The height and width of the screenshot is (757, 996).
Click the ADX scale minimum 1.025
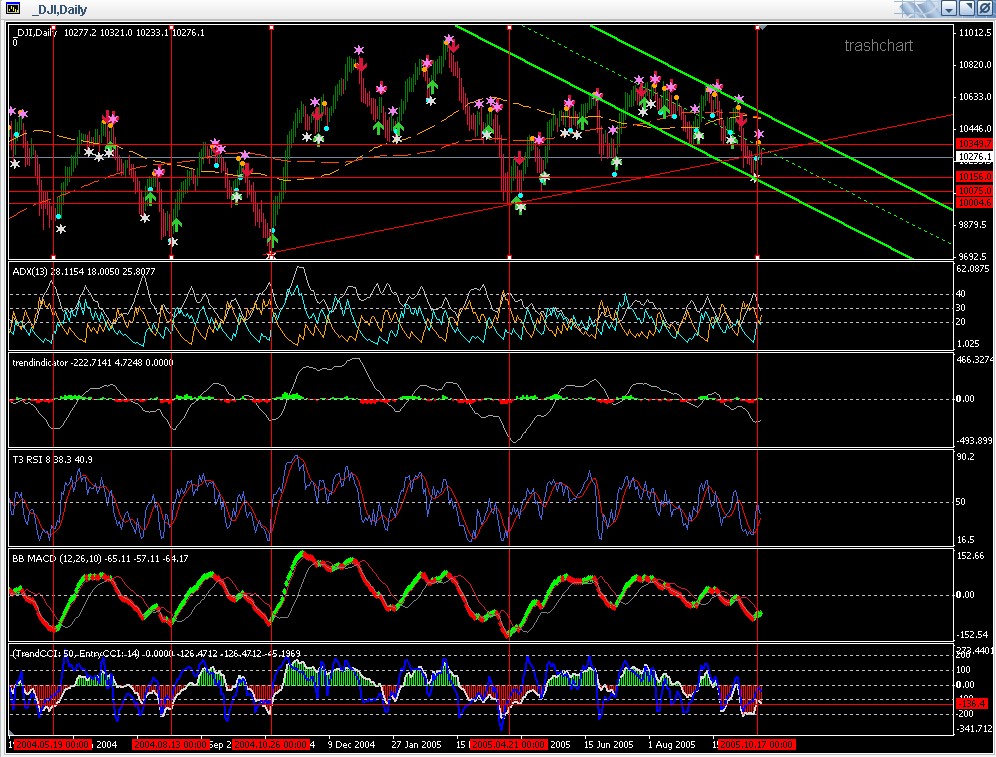pos(968,344)
